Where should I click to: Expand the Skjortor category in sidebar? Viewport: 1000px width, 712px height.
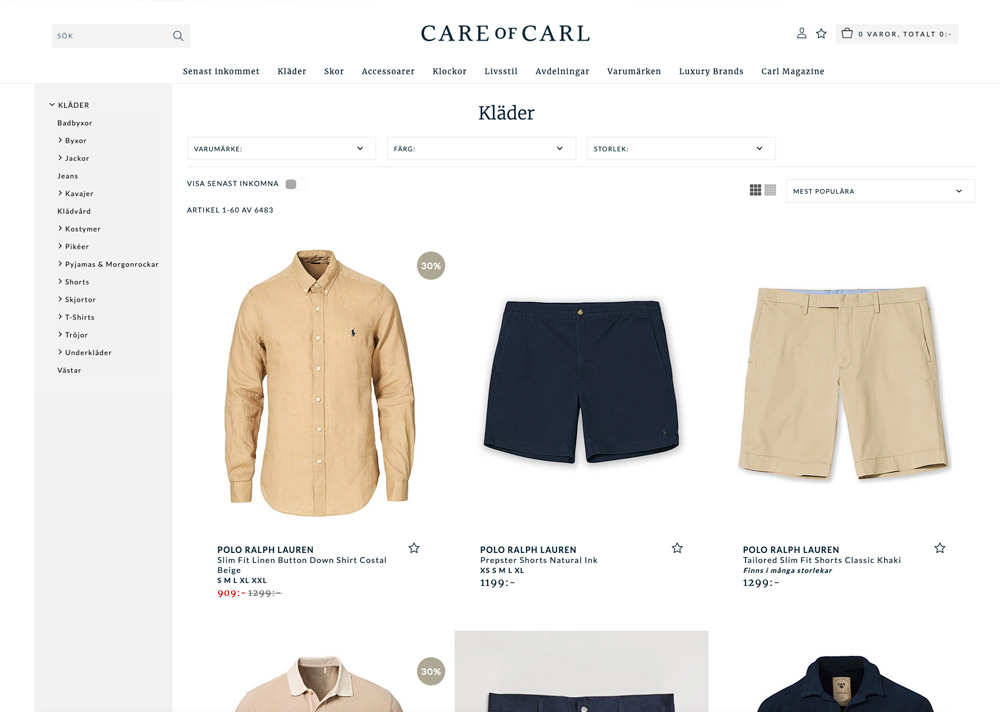click(77, 299)
